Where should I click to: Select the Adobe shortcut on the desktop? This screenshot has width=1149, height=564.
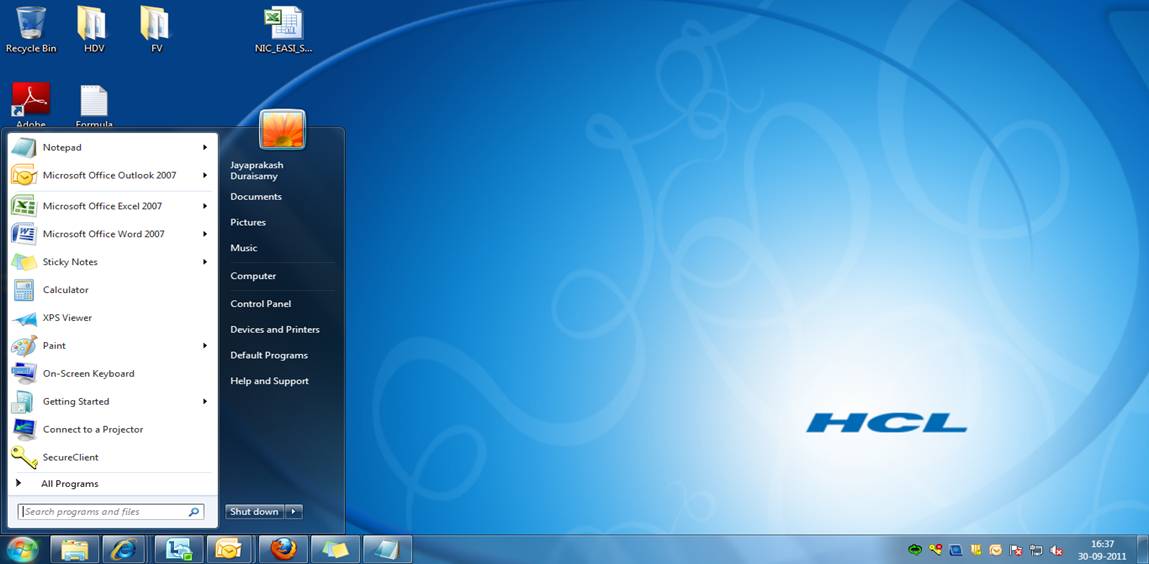31,105
